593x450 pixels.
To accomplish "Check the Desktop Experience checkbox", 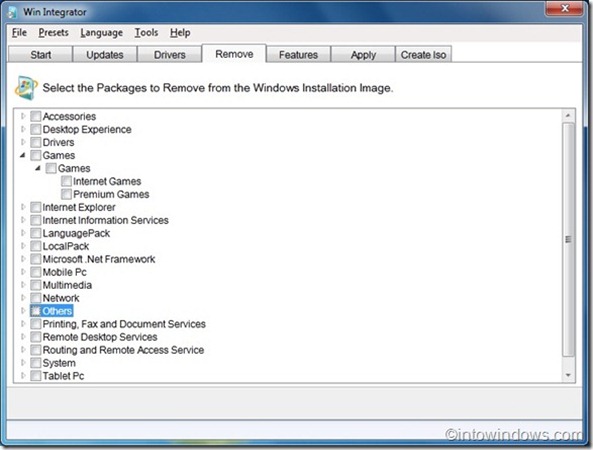I will 36,129.
